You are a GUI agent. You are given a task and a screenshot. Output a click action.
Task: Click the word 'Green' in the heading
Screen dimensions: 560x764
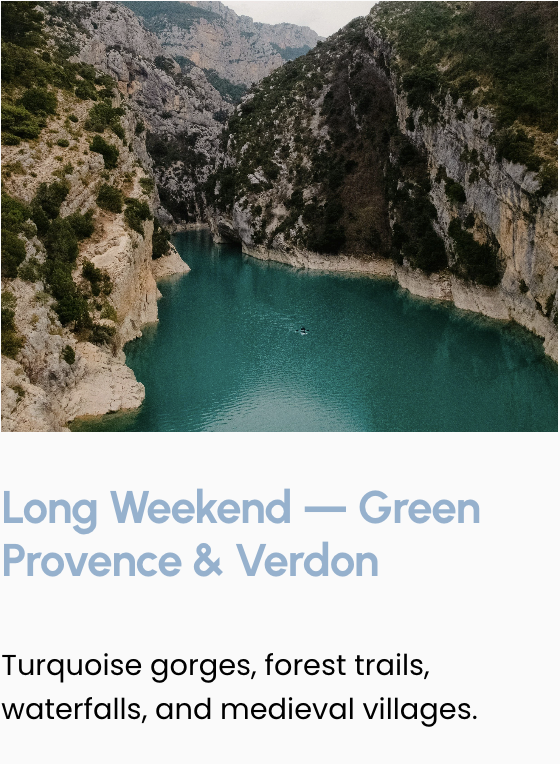pyautogui.click(x=420, y=508)
